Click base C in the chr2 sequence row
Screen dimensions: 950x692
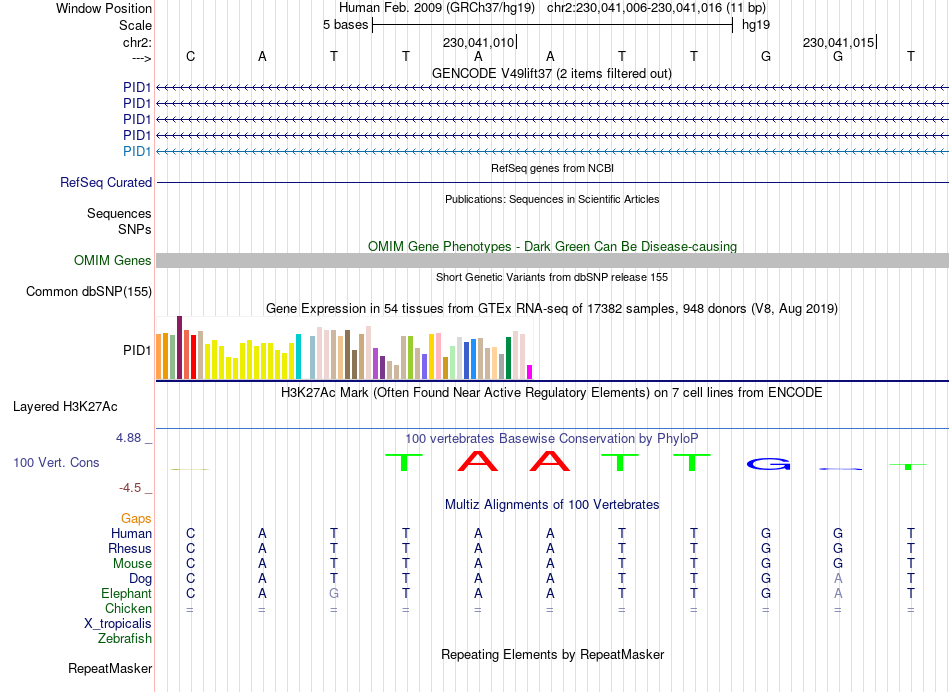pyautogui.click(x=190, y=56)
